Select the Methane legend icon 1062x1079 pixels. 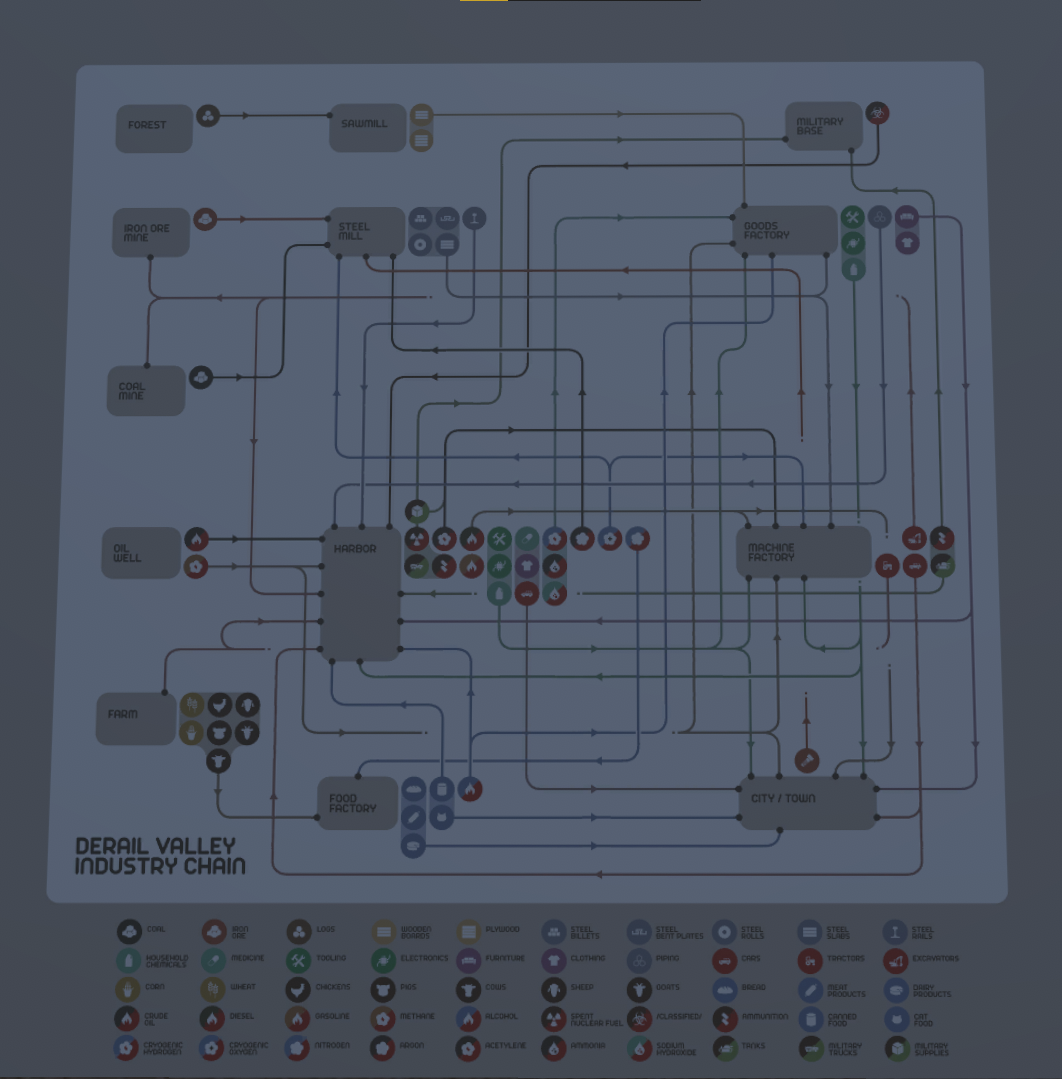pyautogui.click(x=383, y=1018)
